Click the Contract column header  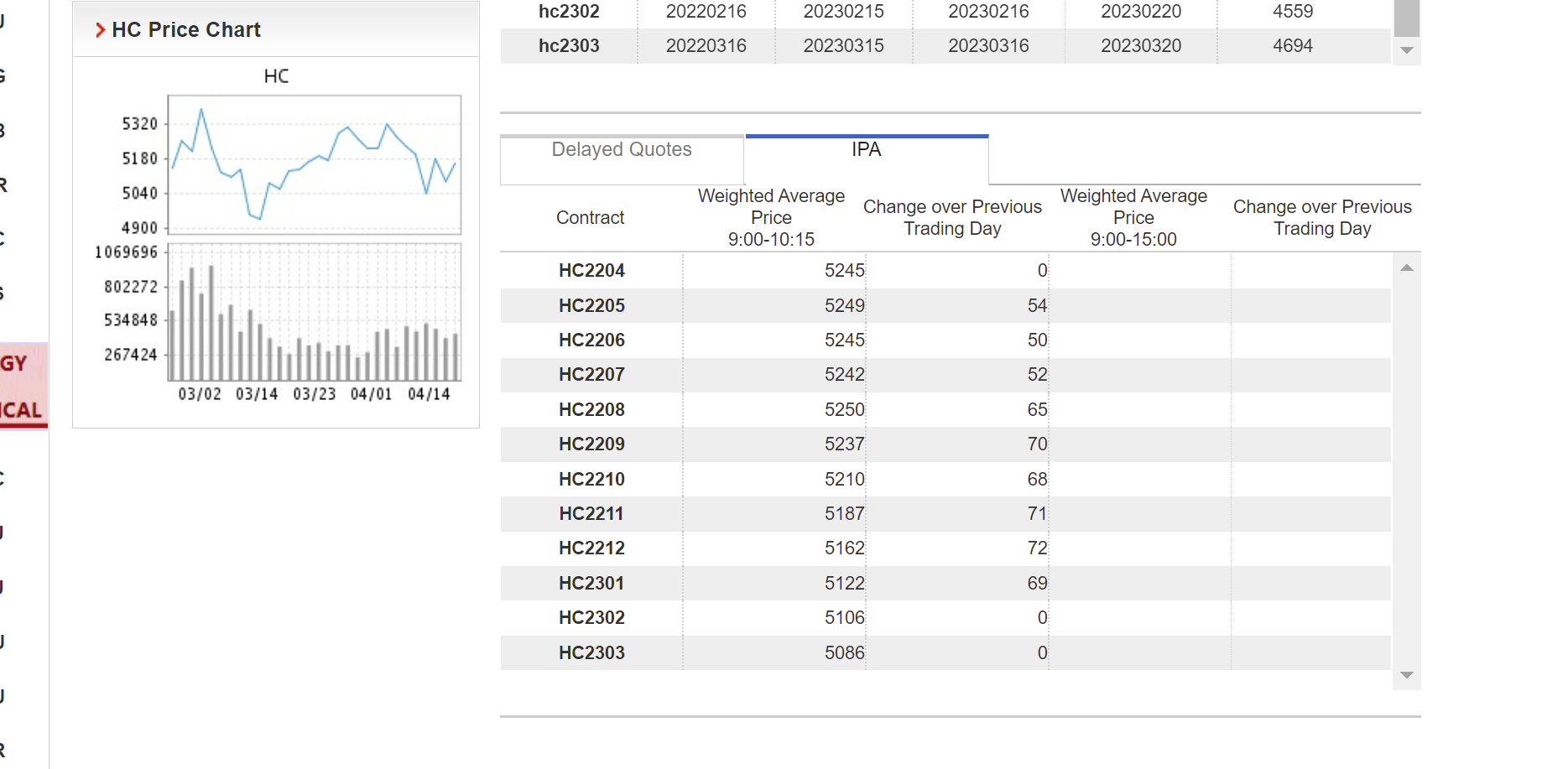tap(590, 218)
